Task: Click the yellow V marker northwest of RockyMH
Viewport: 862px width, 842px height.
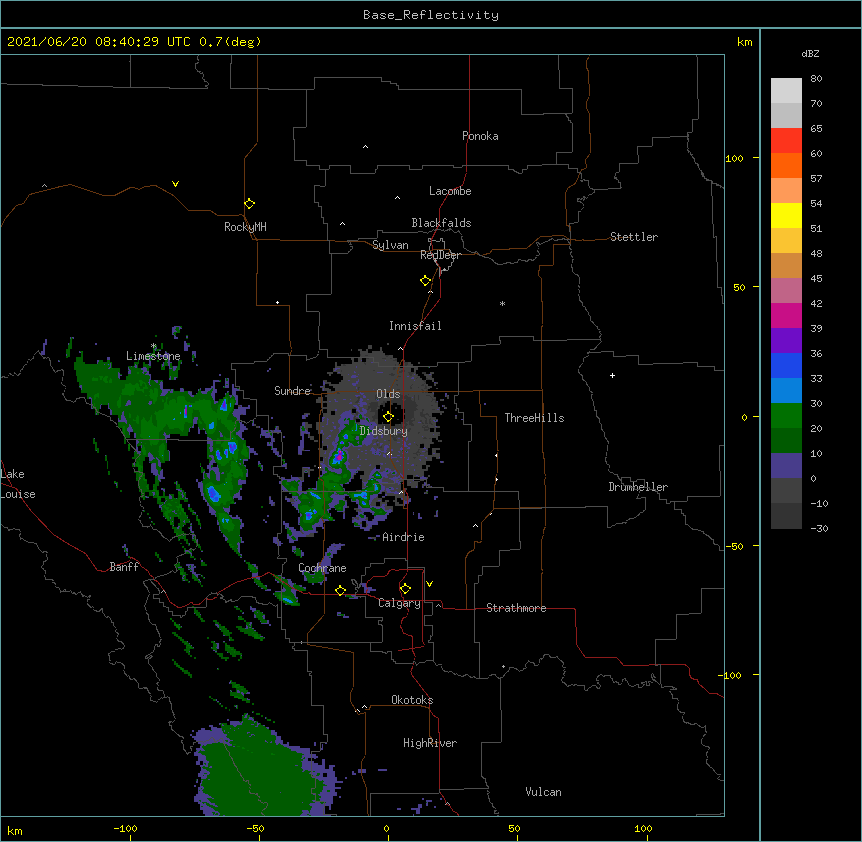Action: pos(175,184)
